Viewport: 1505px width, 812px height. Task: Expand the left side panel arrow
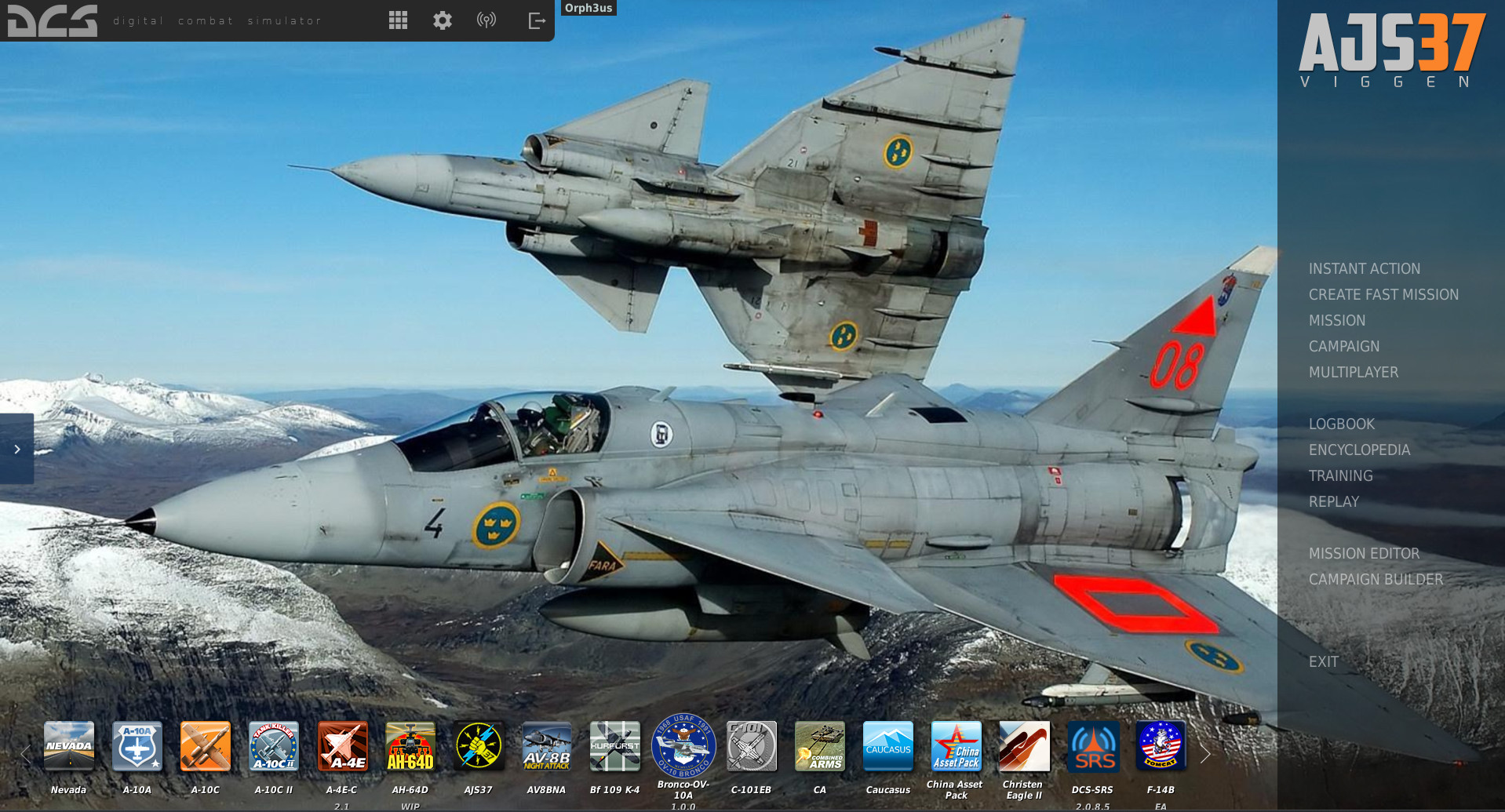click(16, 449)
